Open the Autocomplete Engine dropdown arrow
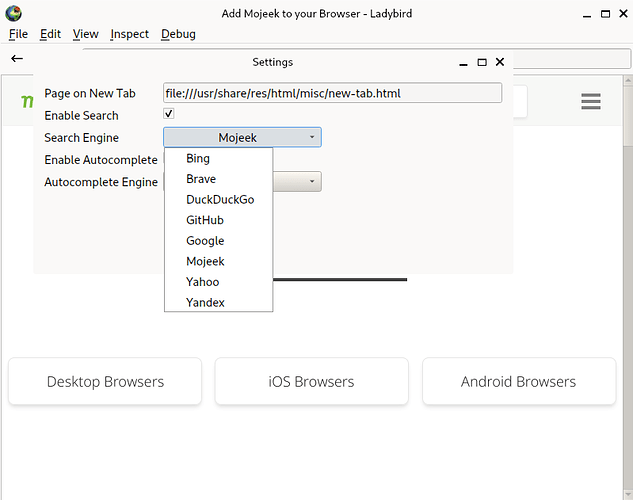This screenshot has height=500, width=633. point(312,182)
